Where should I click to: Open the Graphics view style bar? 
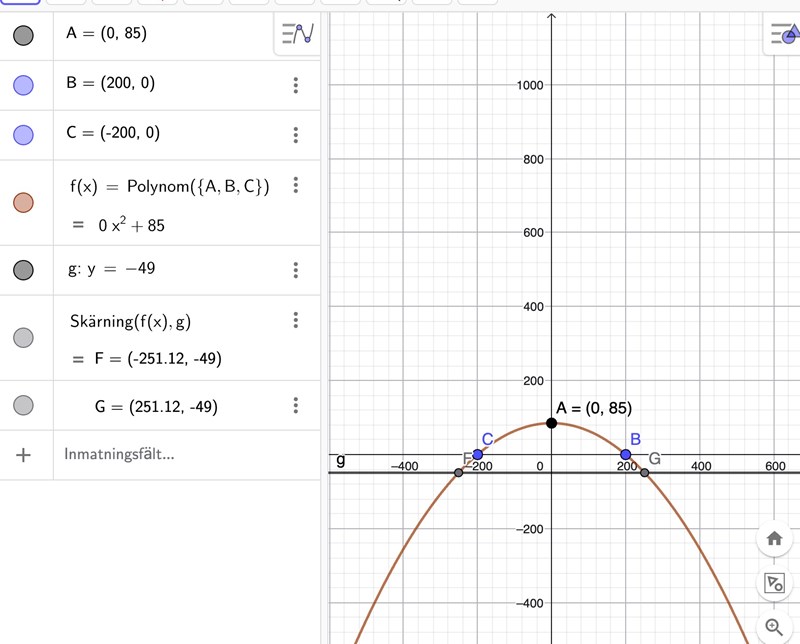pyautogui.click(x=783, y=35)
